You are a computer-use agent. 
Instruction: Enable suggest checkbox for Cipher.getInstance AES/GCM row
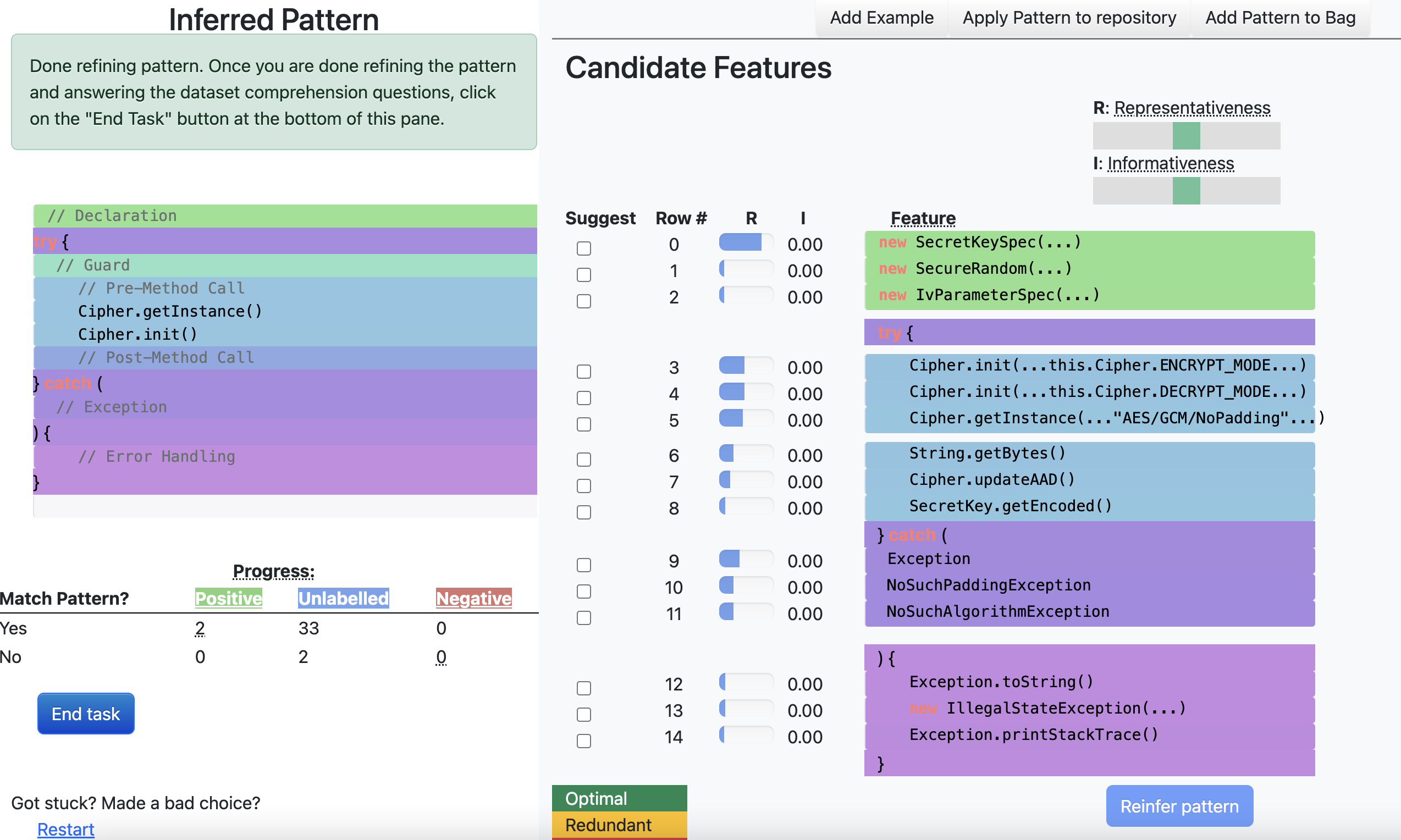tap(583, 424)
